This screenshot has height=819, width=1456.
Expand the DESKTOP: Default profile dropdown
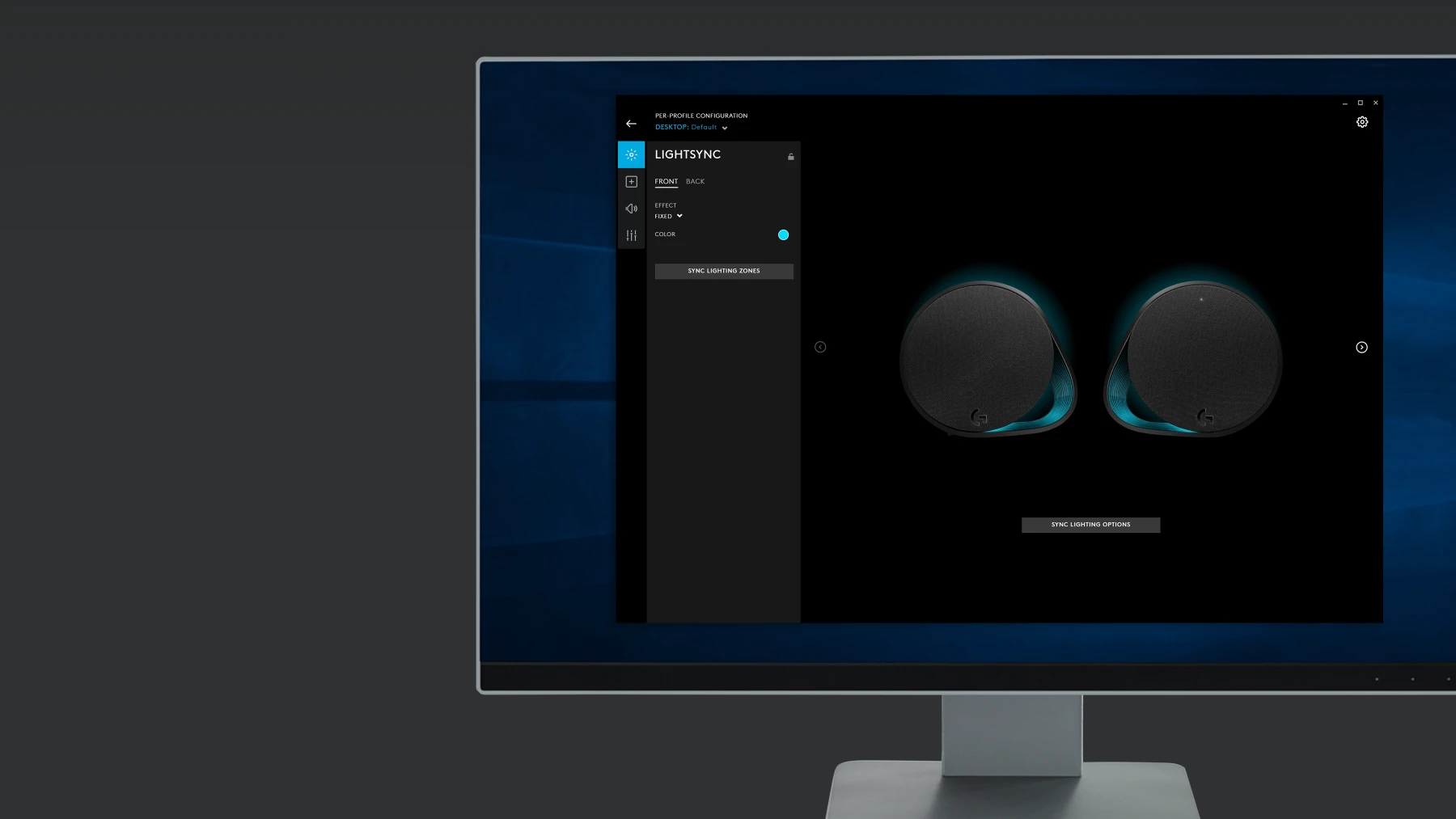(692, 128)
